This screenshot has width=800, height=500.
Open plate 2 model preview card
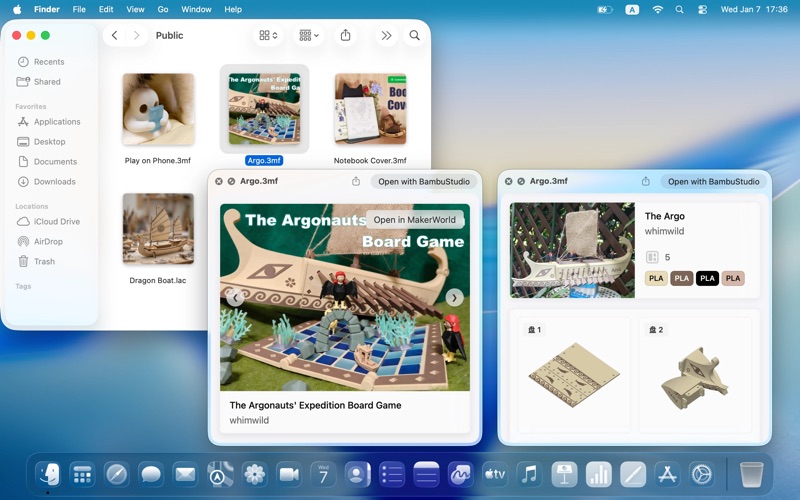[x=695, y=375]
